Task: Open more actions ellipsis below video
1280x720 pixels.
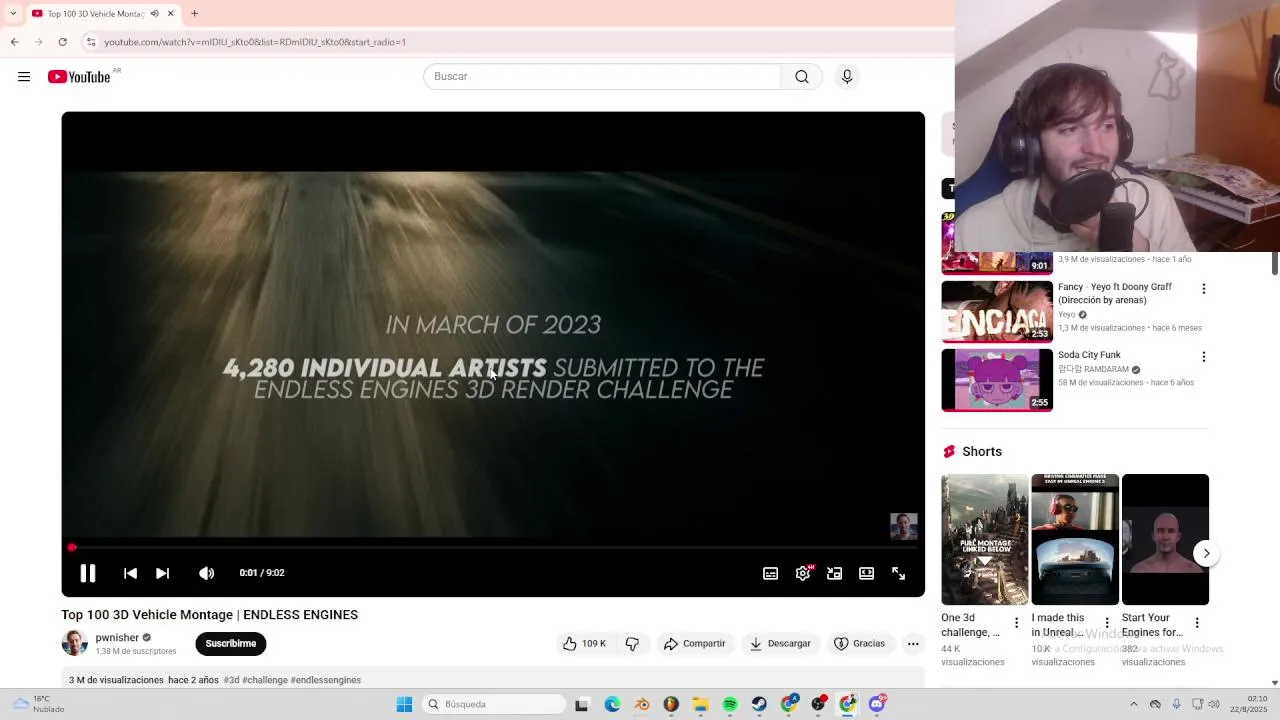Action: pyautogui.click(x=913, y=644)
